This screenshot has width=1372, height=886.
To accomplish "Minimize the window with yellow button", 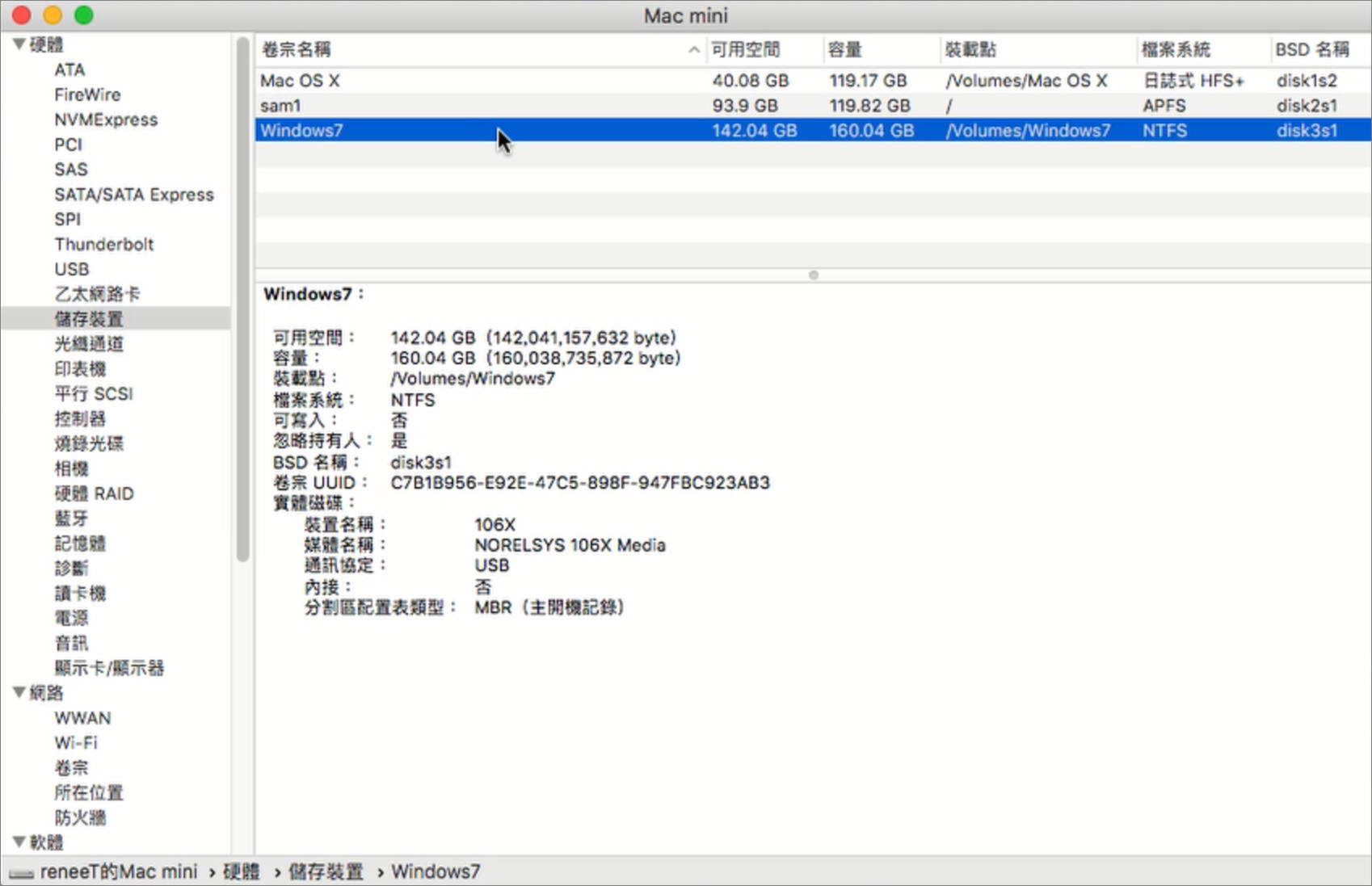I will coord(53,15).
